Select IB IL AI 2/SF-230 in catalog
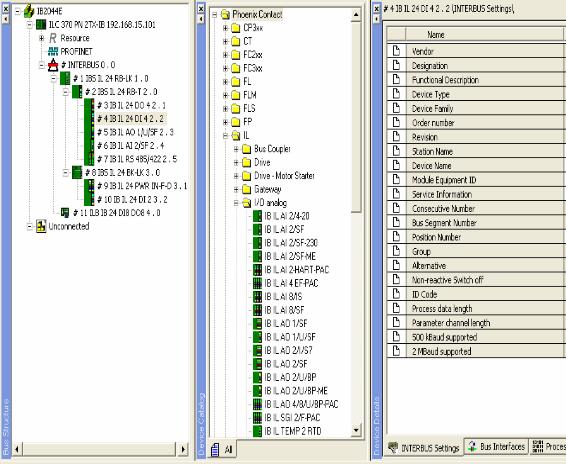 click(291, 243)
